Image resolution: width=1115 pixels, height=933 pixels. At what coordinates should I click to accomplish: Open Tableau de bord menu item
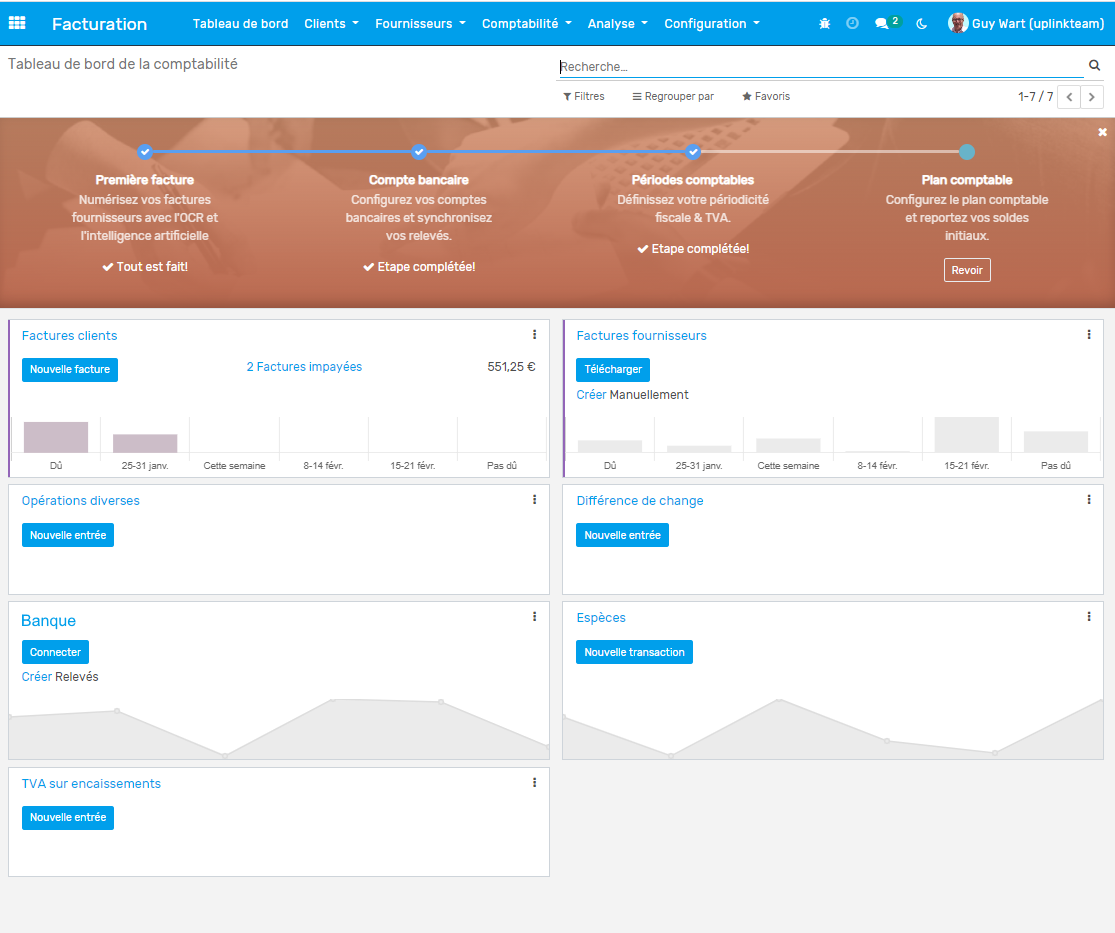click(240, 23)
